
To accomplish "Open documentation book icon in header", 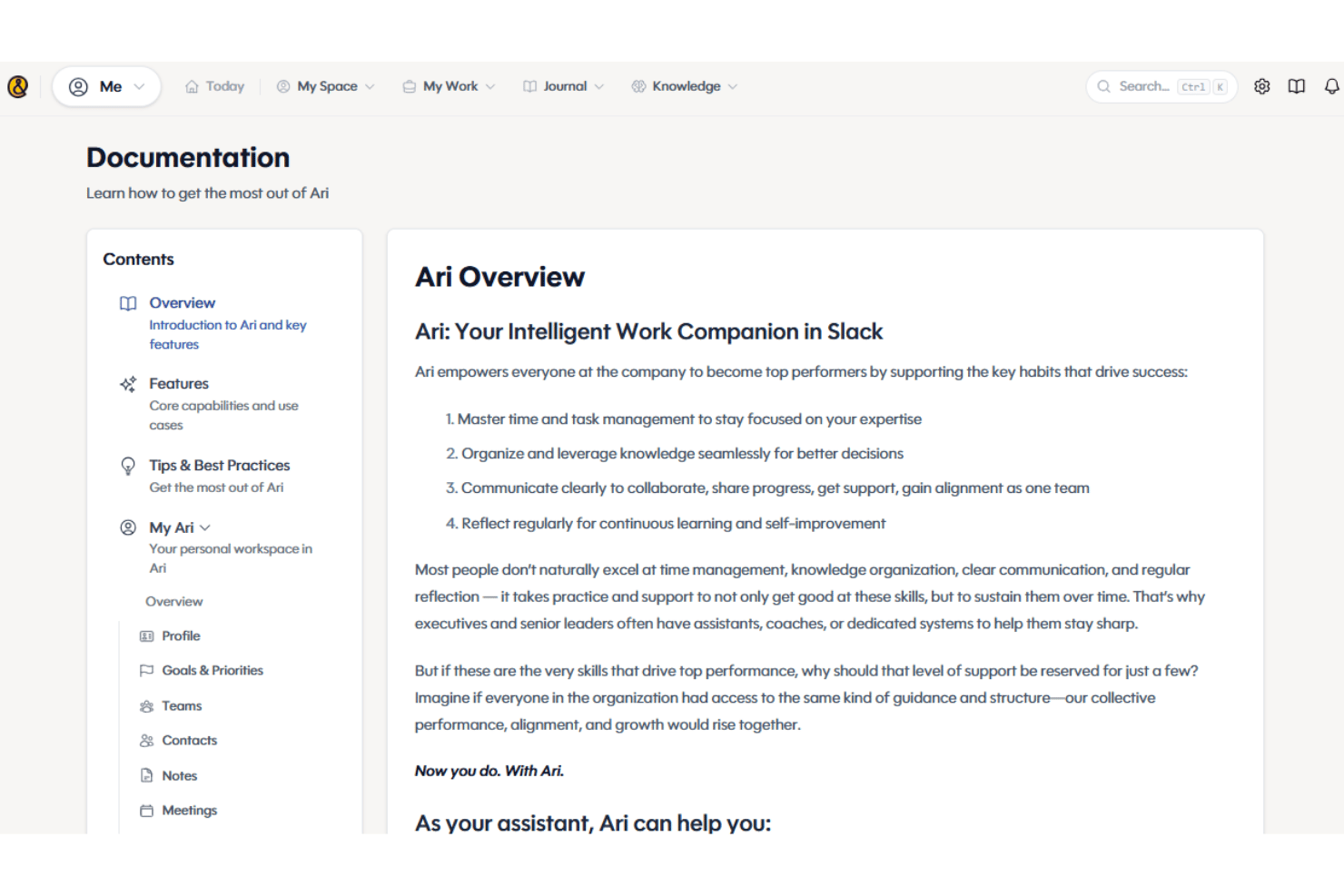I will pyautogui.click(x=1297, y=86).
